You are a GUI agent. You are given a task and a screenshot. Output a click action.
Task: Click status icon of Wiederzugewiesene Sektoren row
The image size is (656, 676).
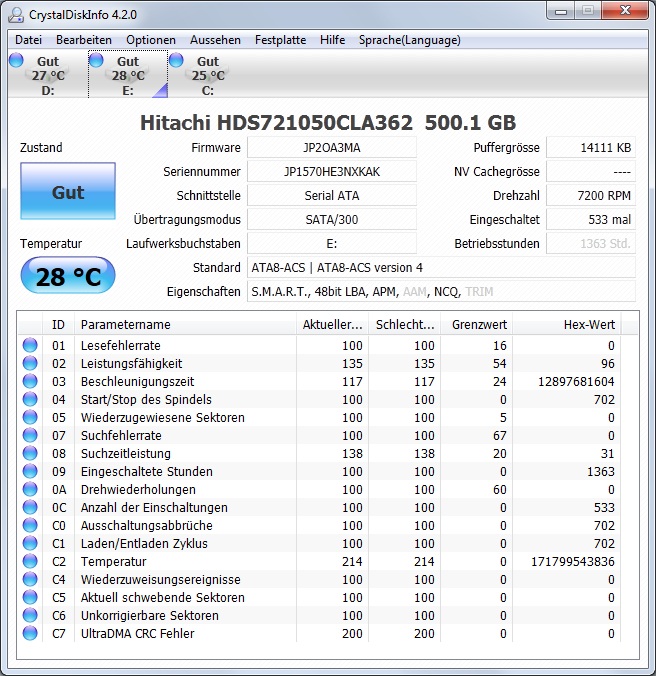click(x=30, y=417)
